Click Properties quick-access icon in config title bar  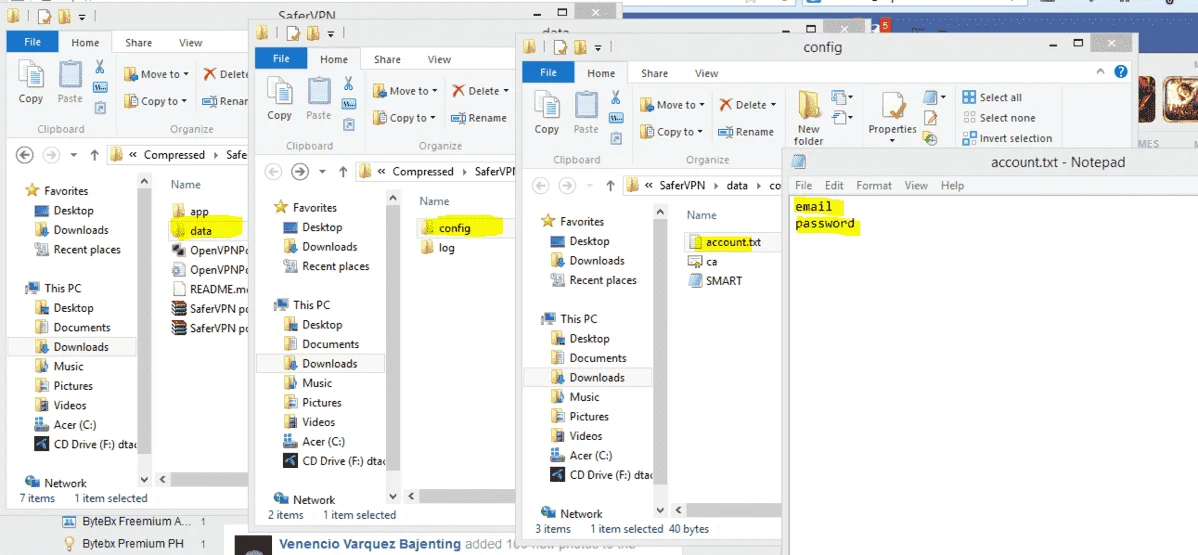[x=560, y=48]
